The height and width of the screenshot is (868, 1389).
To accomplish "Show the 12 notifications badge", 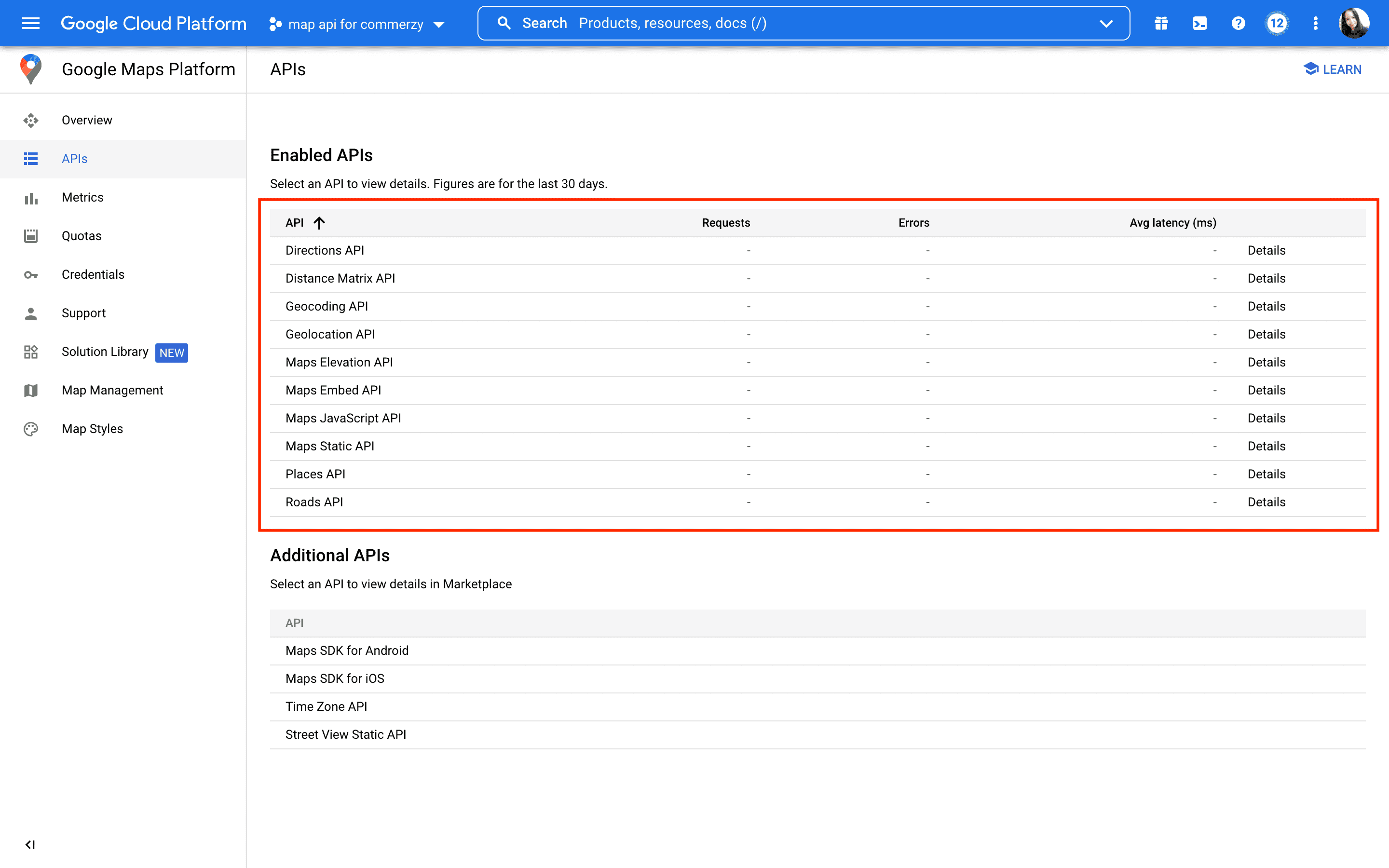I will [x=1277, y=24].
